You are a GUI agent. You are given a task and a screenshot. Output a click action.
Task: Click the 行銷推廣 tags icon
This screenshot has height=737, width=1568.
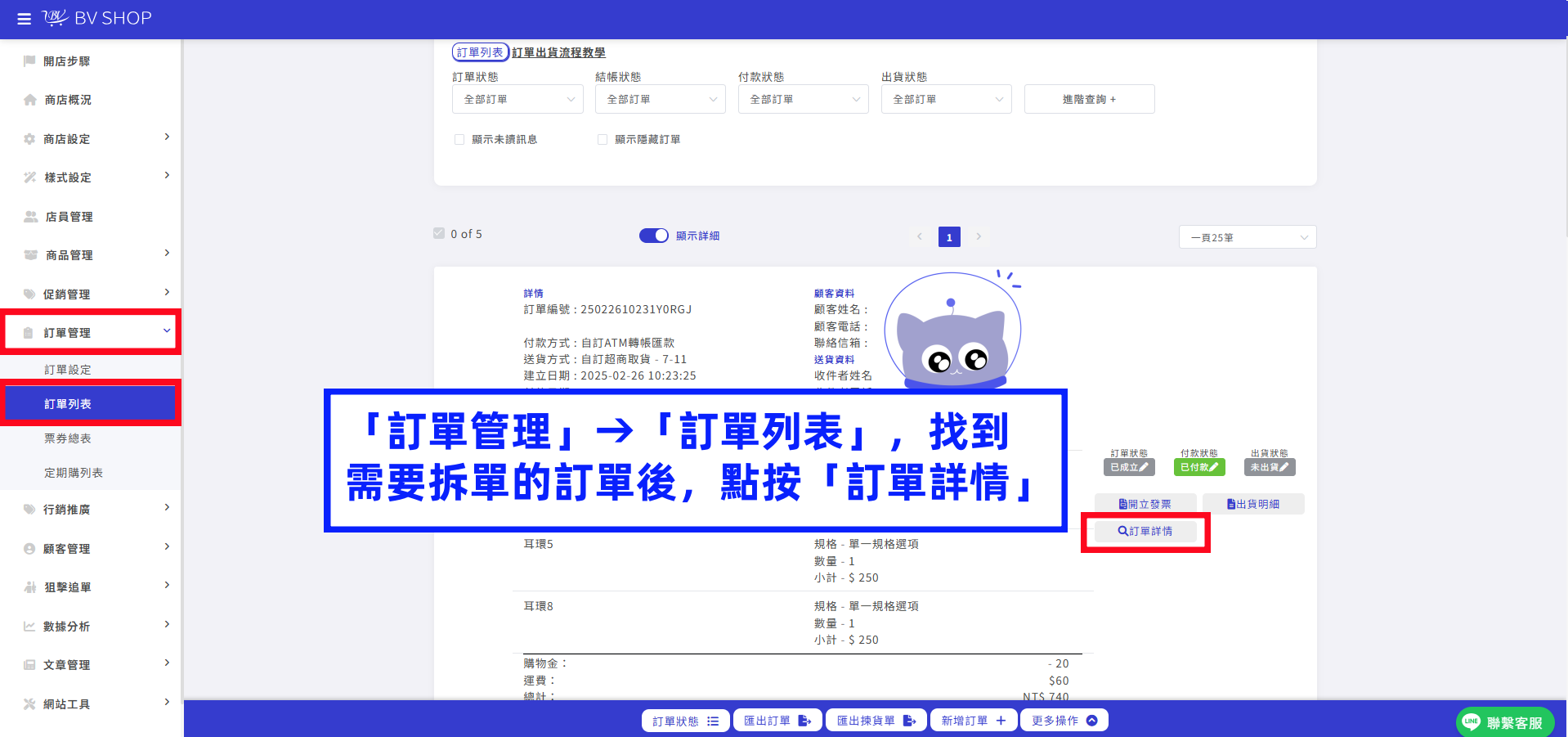(x=30, y=510)
